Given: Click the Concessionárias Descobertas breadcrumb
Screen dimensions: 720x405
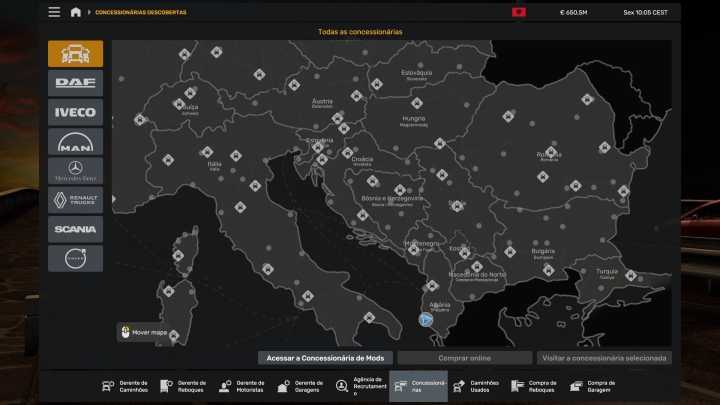Looking at the screenshot, I should click(141, 12).
